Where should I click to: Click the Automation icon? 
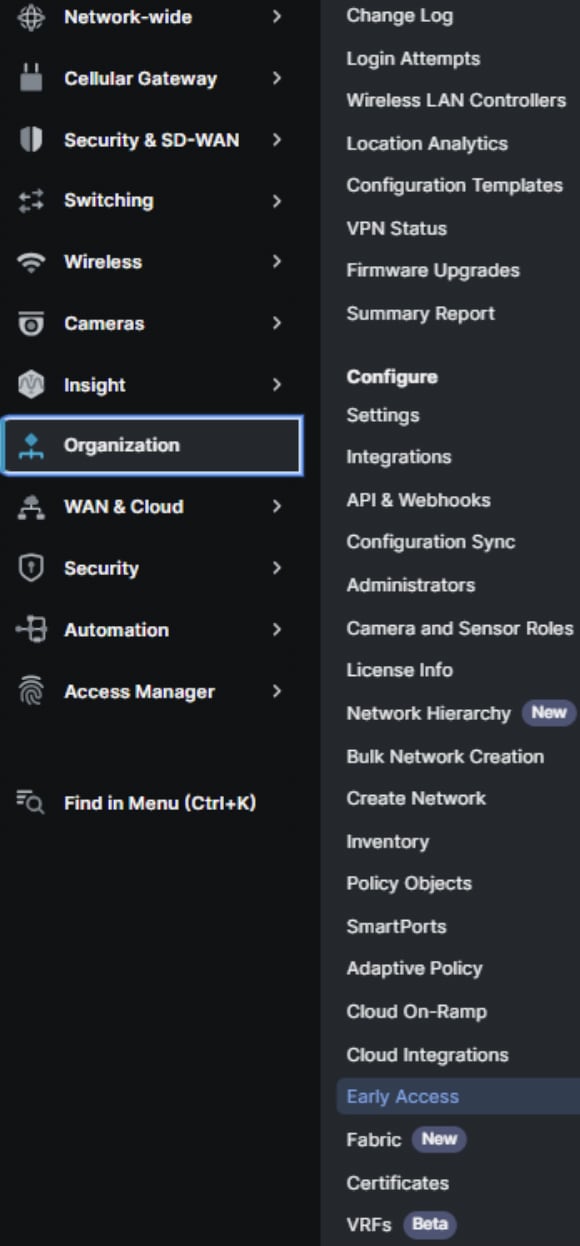pos(32,630)
